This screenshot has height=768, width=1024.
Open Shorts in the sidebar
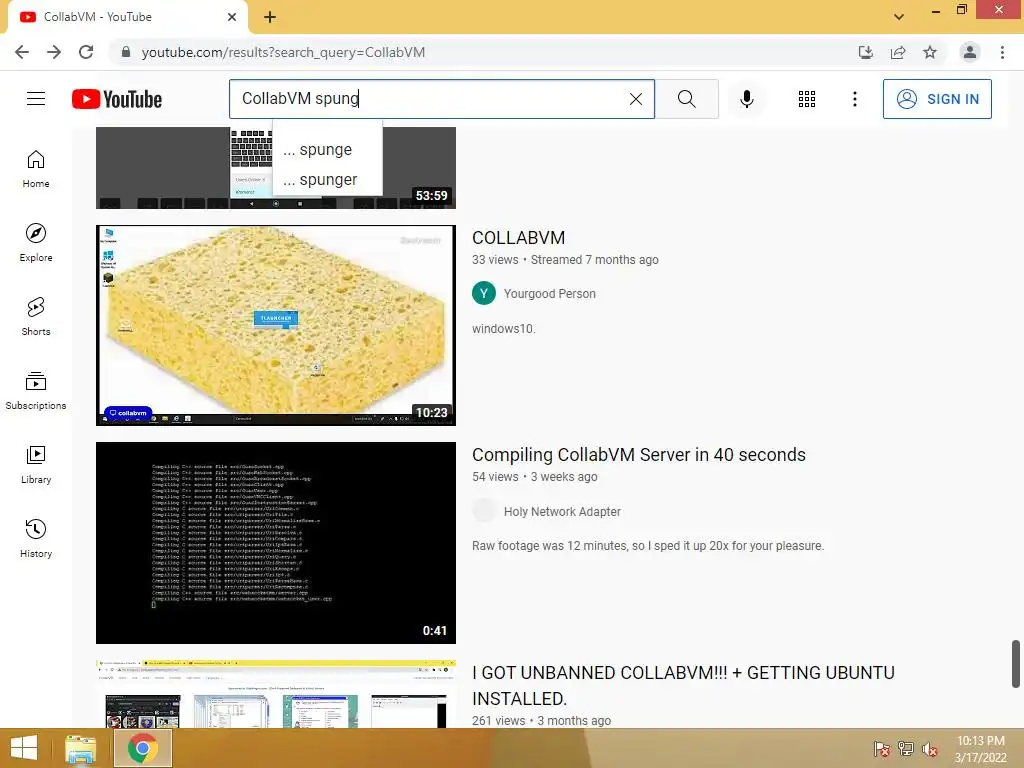36,317
